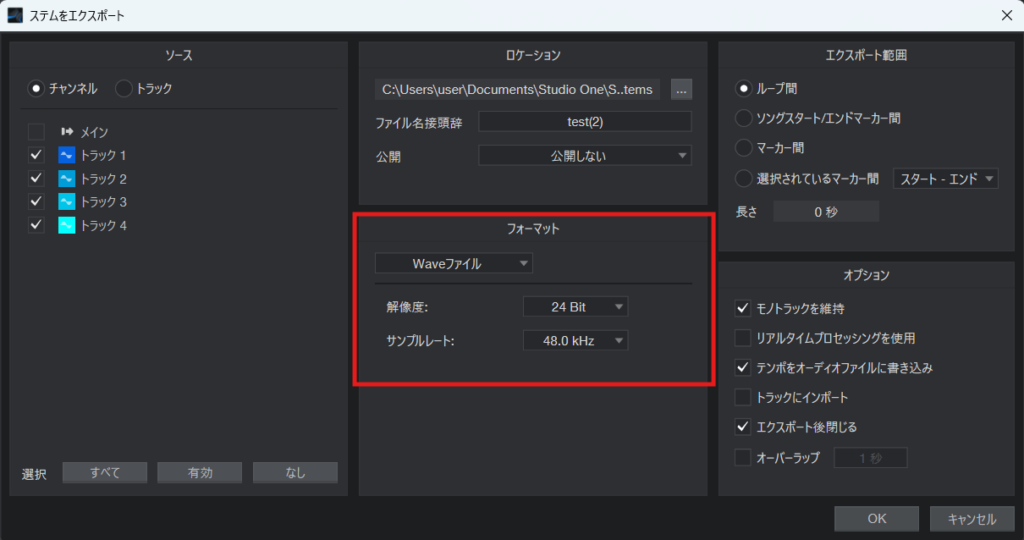Close the ステムをエクスポート dialog
Image resolution: width=1024 pixels, height=540 pixels.
(x=1007, y=15)
